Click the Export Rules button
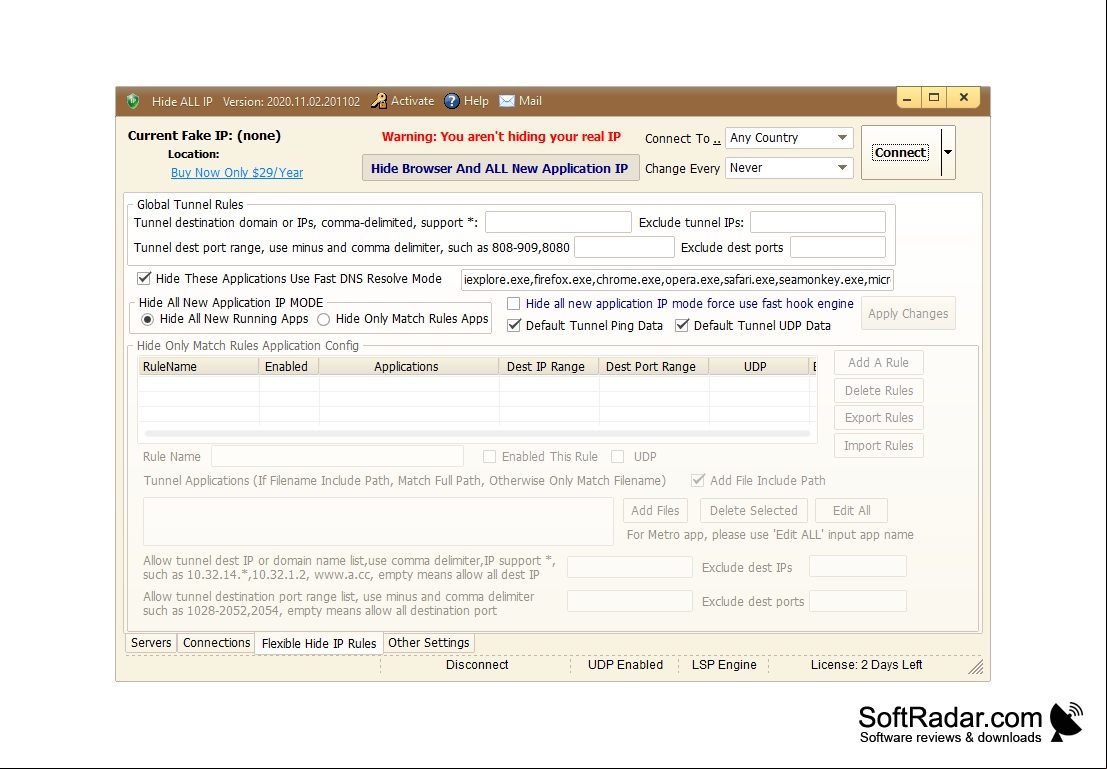Image resolution: width=1107 pixels, height=769 pixels. coord(878,417)
